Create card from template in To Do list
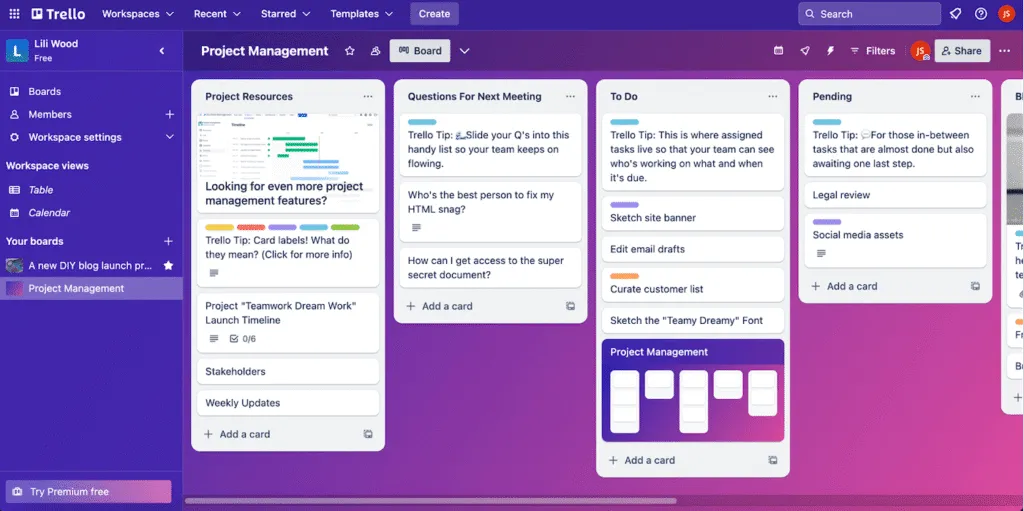The height and width of the screenshot is (511, 1024). 773,460
